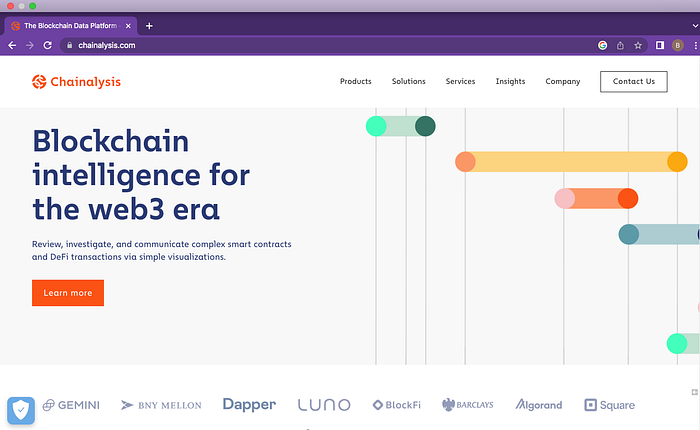Screen dimensions: 700x430
Task: Click the headline Blockchain intelligence for the web3 era
Action: point(141,175)
